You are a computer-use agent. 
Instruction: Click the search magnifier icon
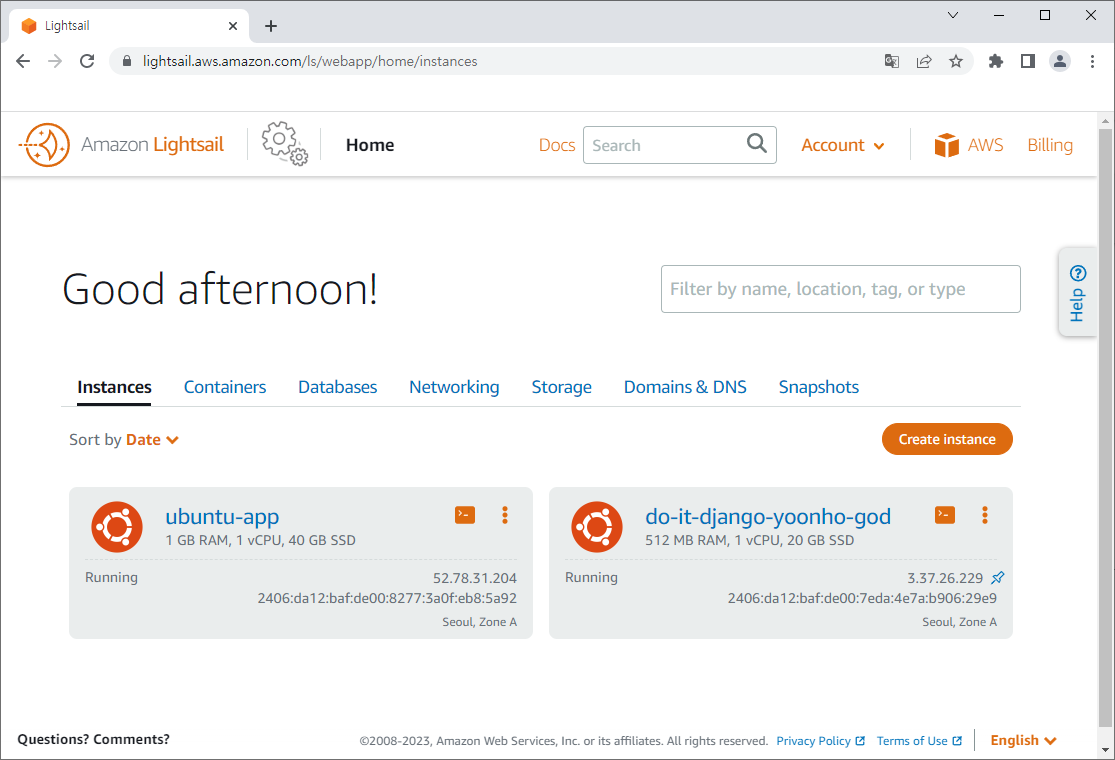coord(757,144)
